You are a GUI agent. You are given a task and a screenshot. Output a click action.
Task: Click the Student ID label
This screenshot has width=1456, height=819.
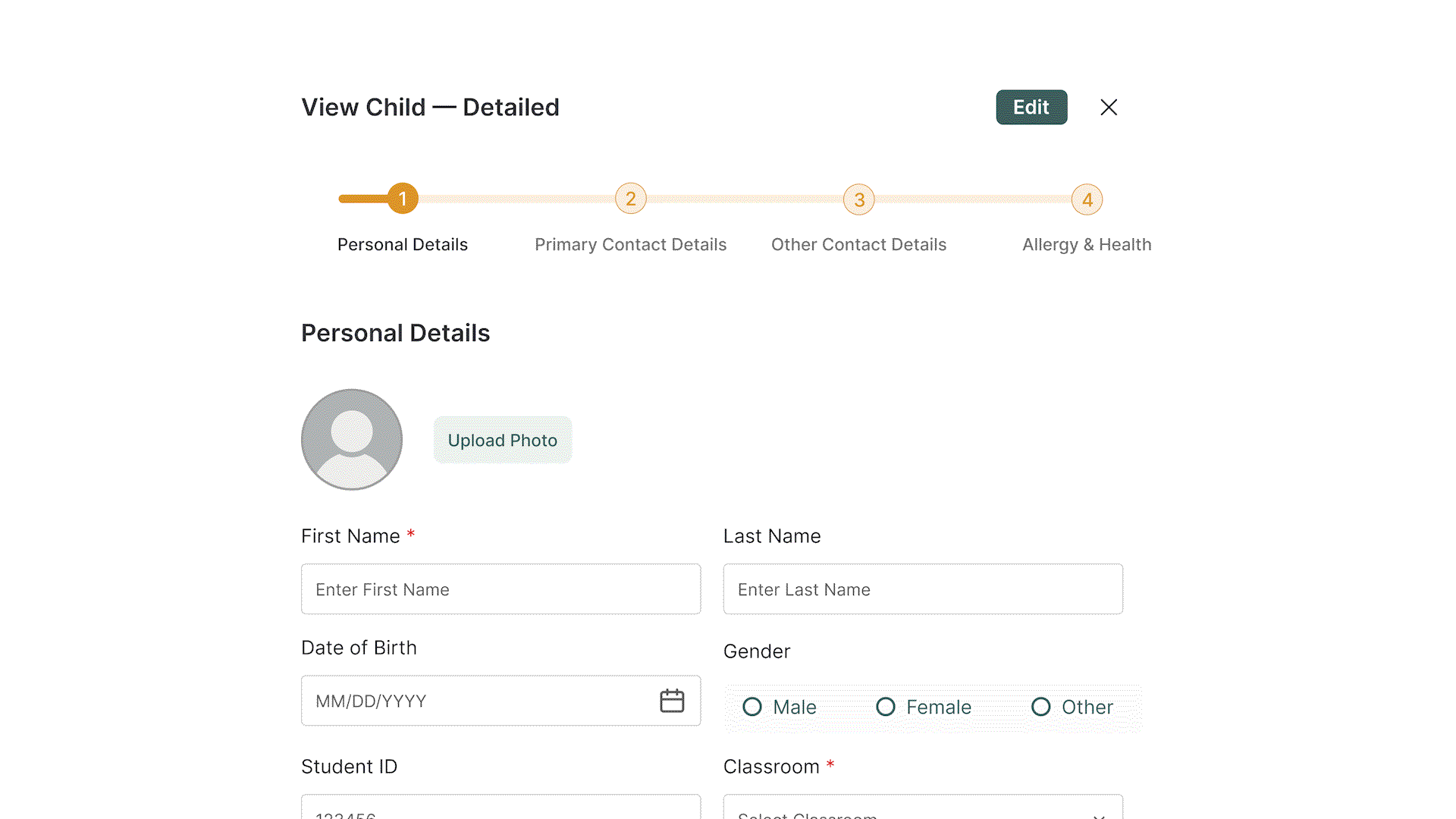(349, 767)
